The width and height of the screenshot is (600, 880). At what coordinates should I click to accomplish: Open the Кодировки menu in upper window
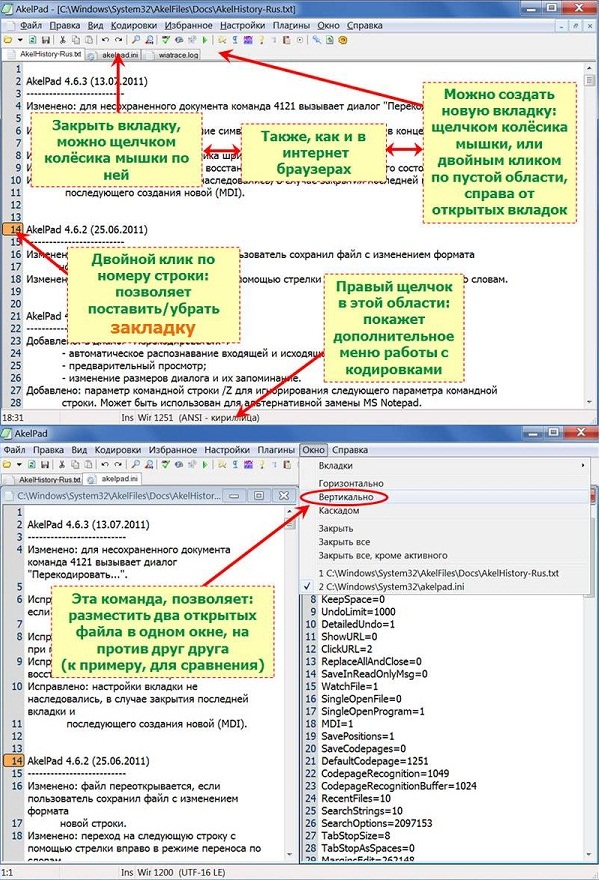tap(134, 25)
